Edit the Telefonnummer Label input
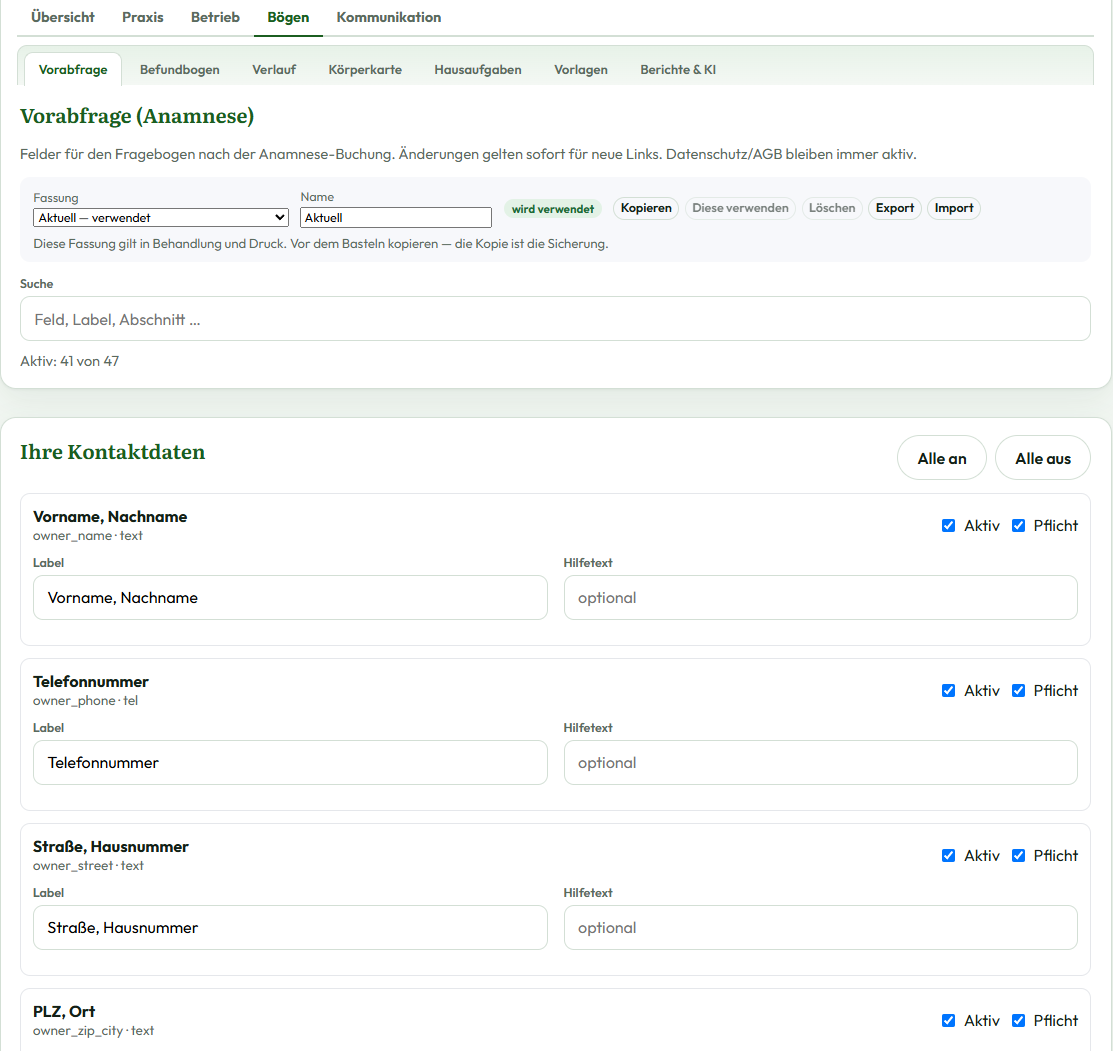This screenshot has width=1113, height=1051. (x=290, y=763)
